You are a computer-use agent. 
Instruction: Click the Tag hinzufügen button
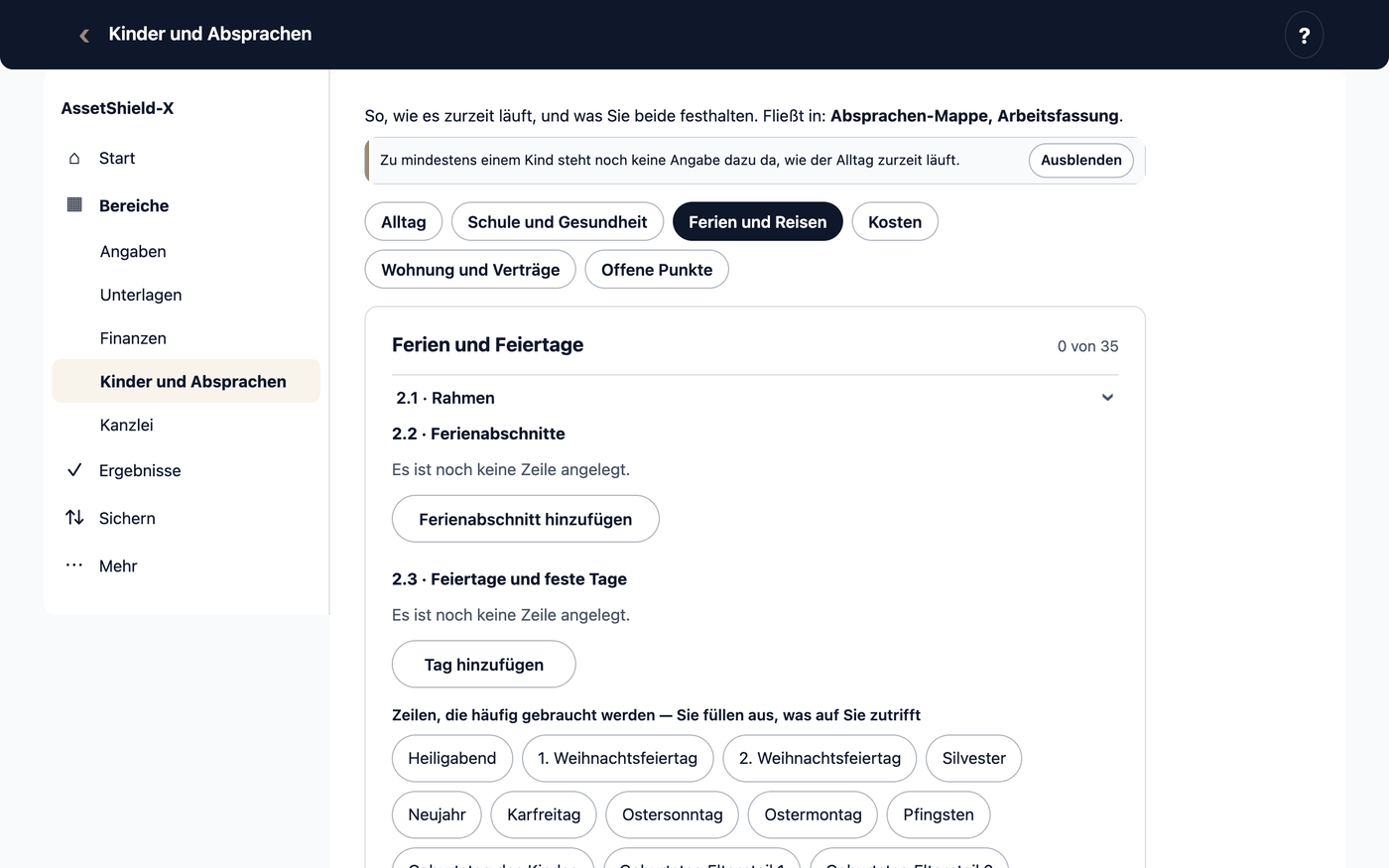pos(484,665)
